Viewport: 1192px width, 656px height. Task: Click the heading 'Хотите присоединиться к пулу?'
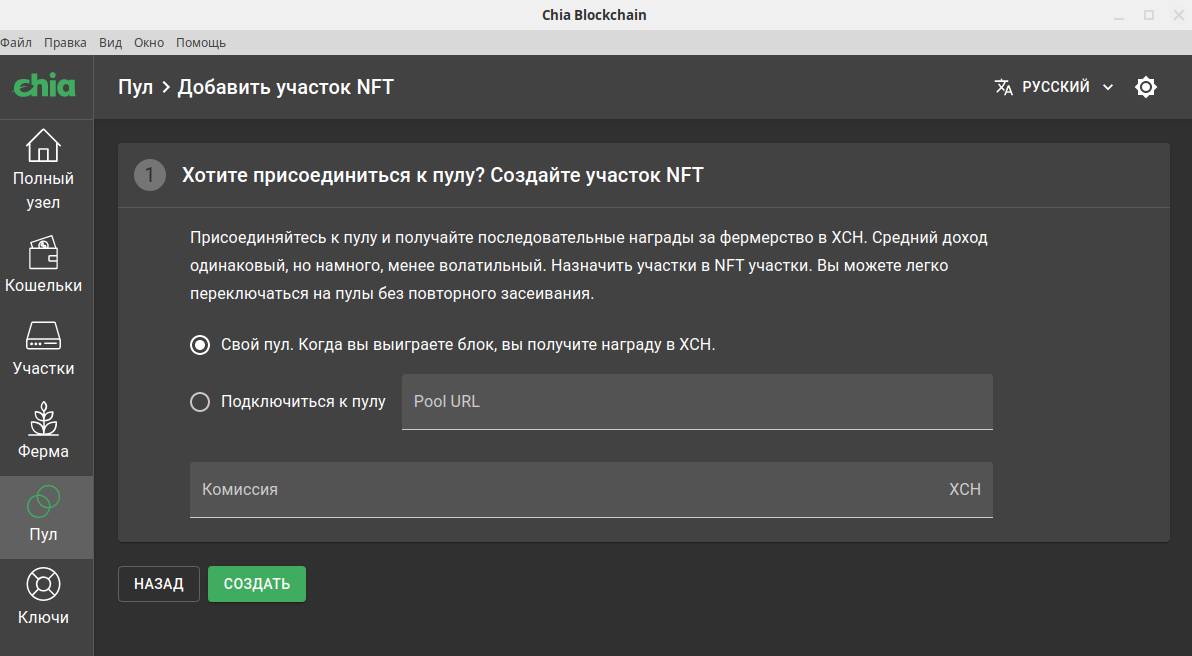pyautogui.click(x=333, y=175)
